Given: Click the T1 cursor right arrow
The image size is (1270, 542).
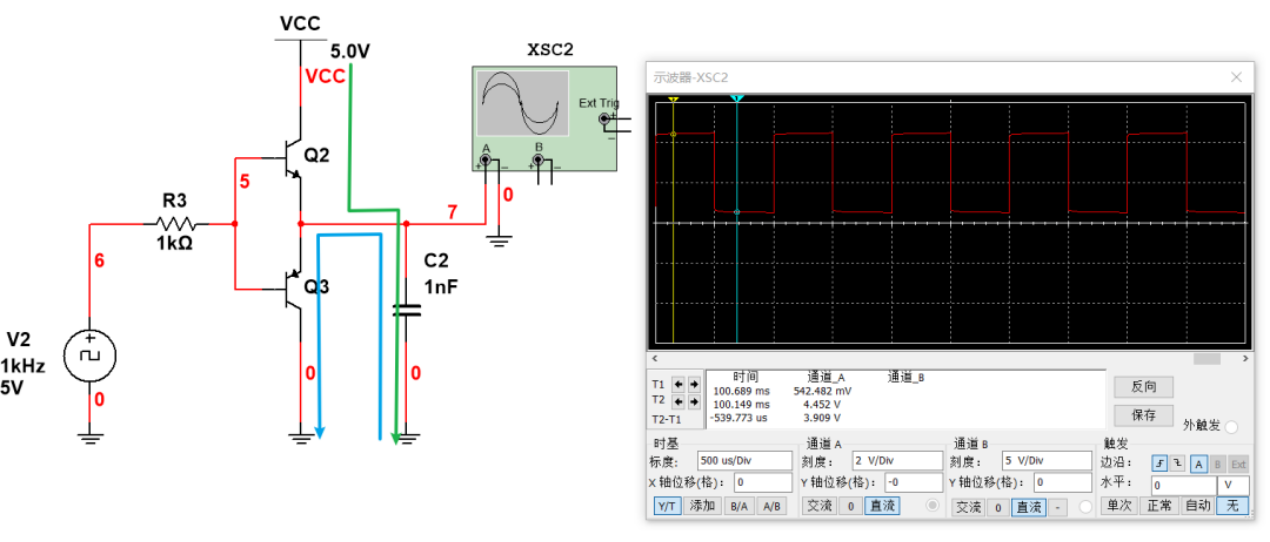Looking at the screenshot, I should point(693,384).
